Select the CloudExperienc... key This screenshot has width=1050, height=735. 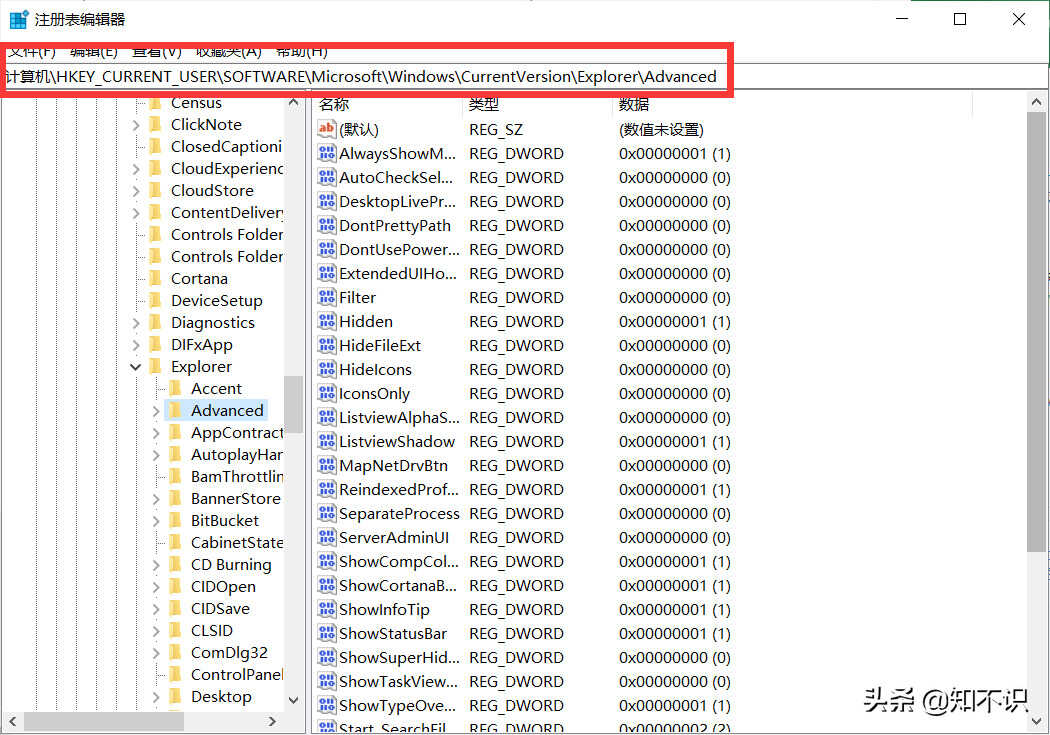(x=227, y=168)
